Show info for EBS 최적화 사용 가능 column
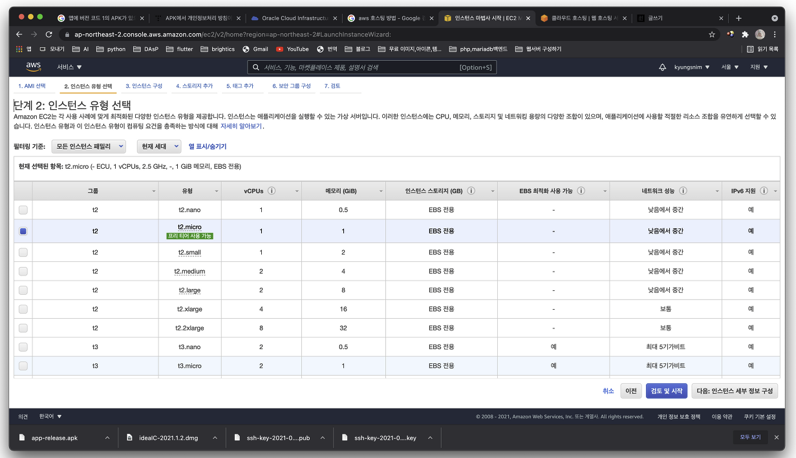Image resolution: width=796 pixels, height=458 pixels. [581, 191]
